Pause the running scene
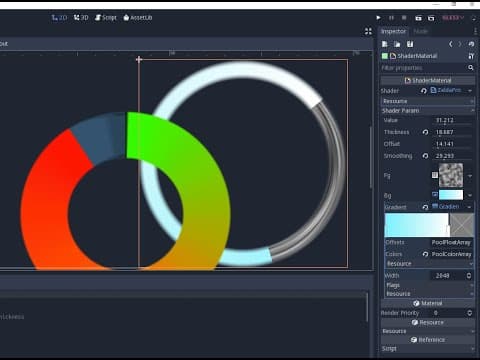Screen dimensions: 480x360 [x=391, y=18]
